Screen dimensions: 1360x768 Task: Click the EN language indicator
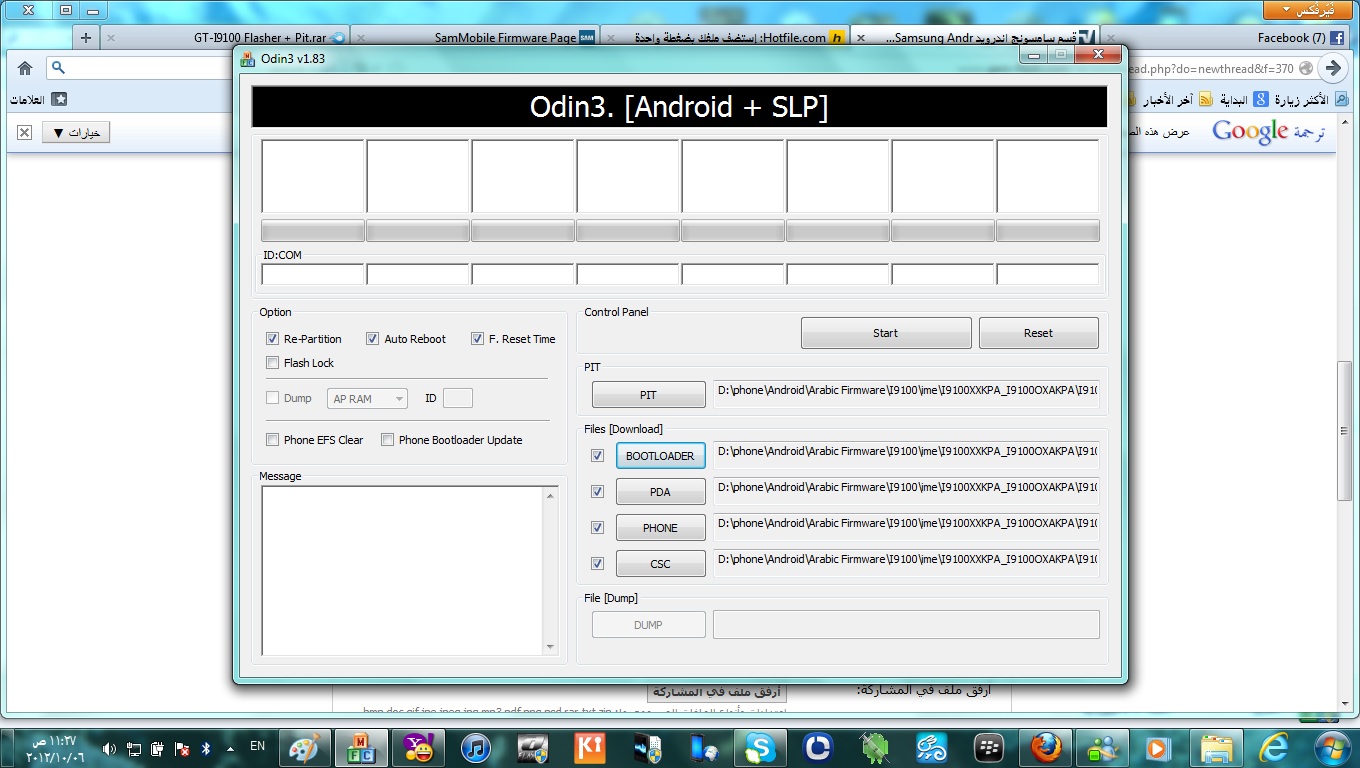[x=257, y=746]
